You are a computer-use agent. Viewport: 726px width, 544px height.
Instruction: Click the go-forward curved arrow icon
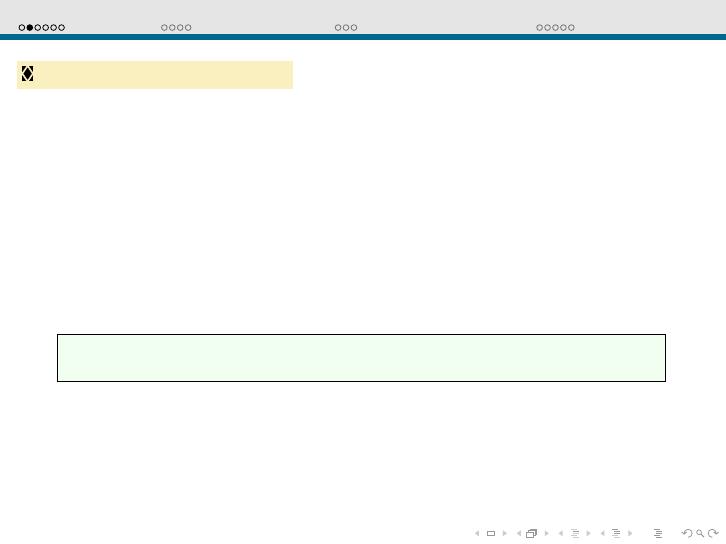pyautogui.click(x=713, y=534)
